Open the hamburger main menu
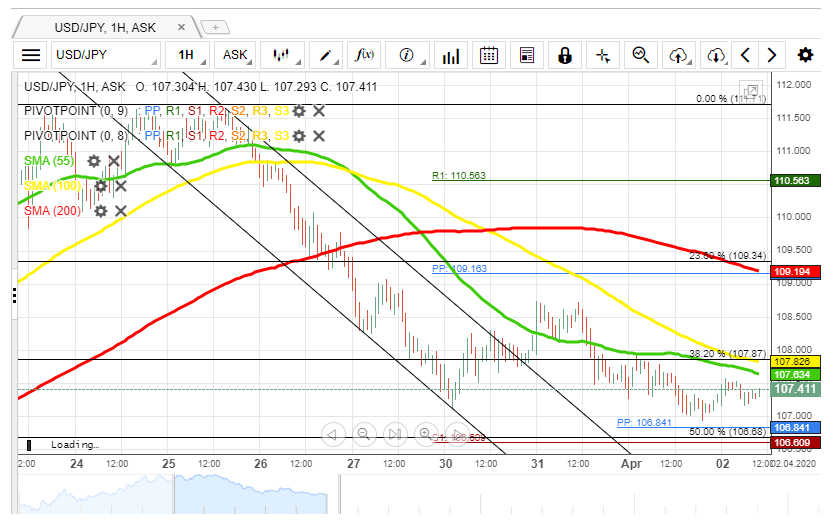Image resolution: width=834 pixels, height=522 pixels. (x=32, y=55)
